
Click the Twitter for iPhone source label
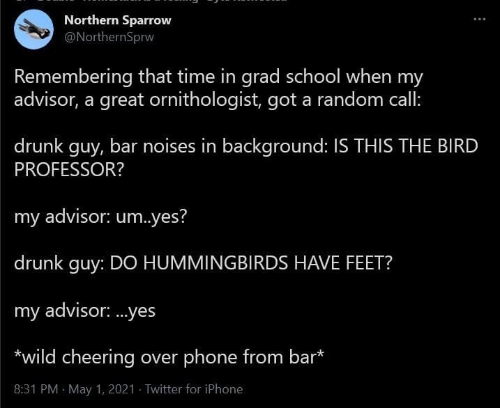coord(194,389)
